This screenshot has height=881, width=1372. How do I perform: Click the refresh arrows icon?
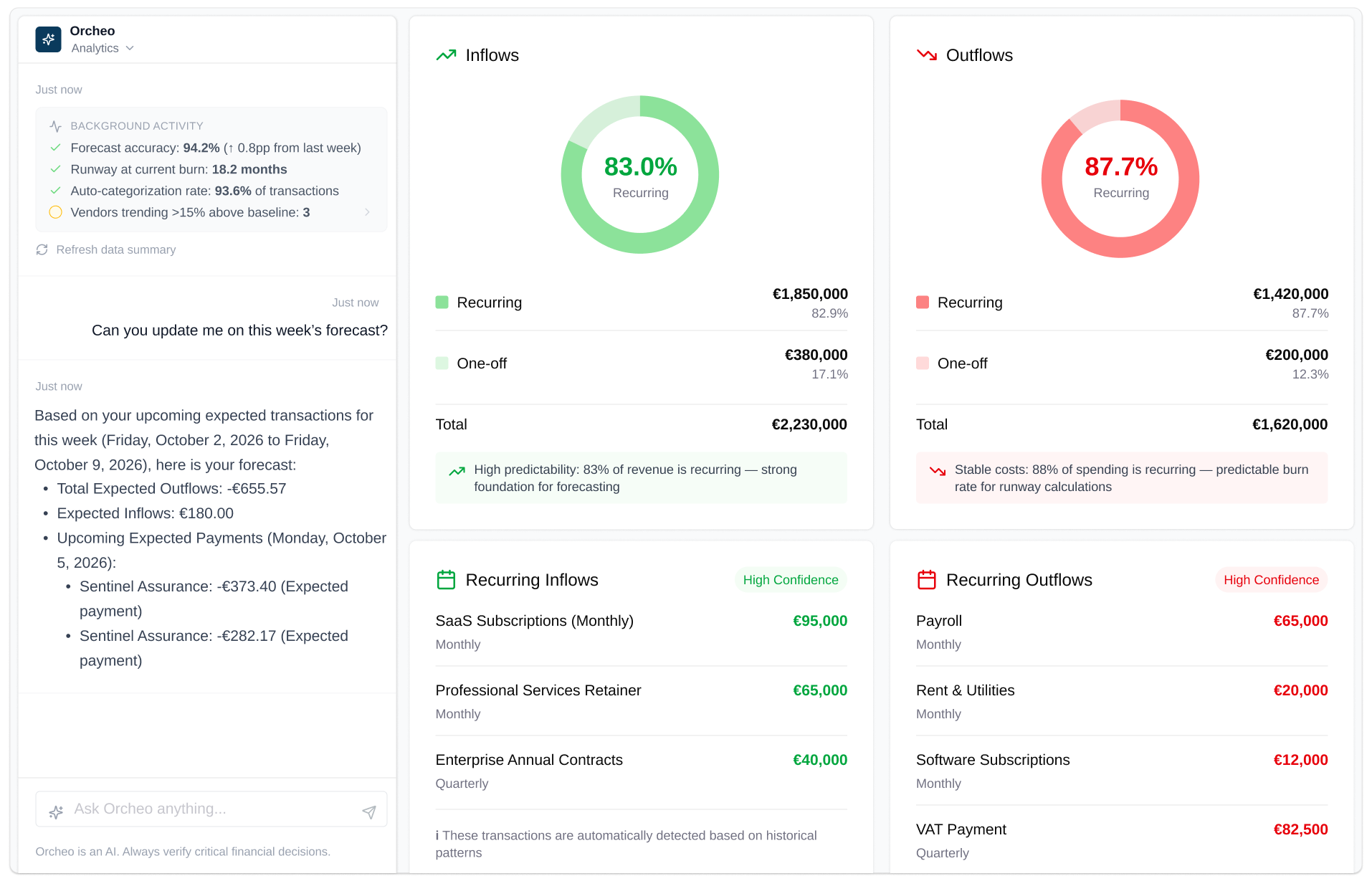pyautogui.click(x=42, y=249)
